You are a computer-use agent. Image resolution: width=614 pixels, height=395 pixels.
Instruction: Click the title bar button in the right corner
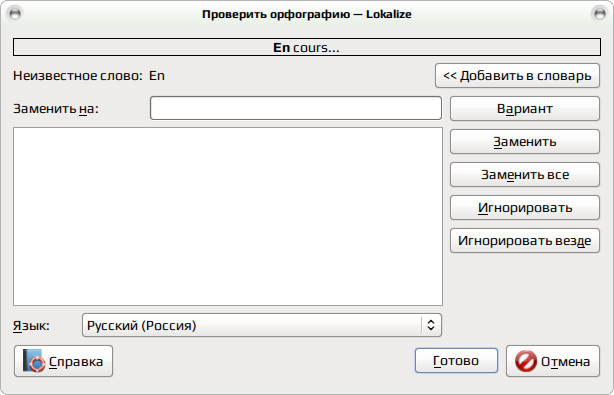pyautogui.click(x=599, y=14)
